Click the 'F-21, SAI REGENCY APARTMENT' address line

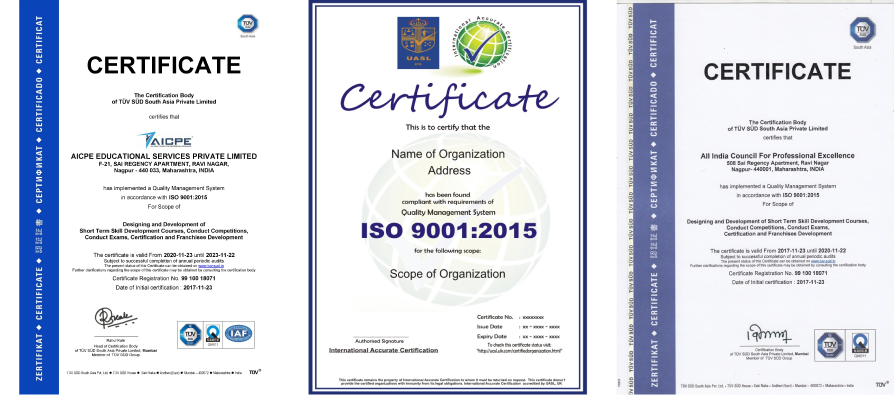coord(164,164)
